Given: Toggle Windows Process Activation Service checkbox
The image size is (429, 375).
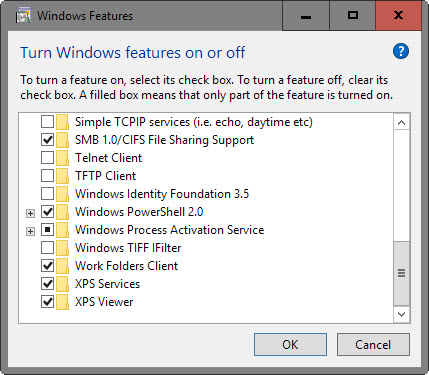Looking at the screenshot, I should click(47, 230).
